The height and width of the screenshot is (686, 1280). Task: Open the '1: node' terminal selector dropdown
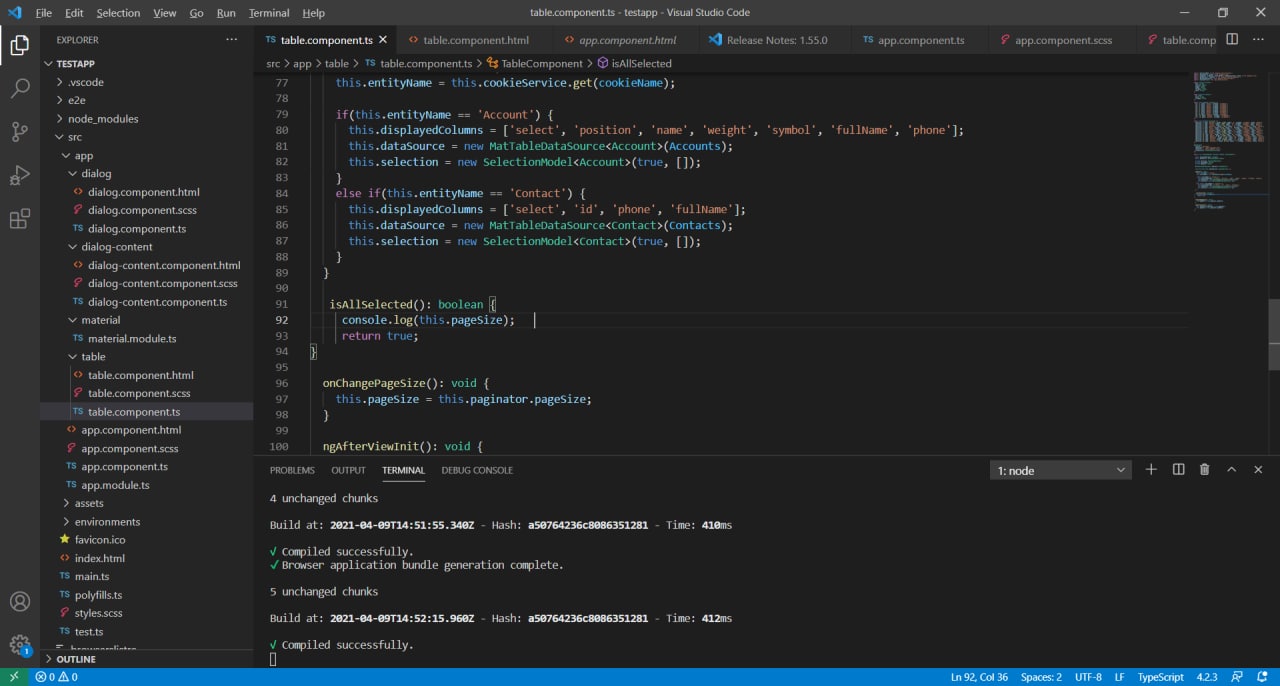coord(1060,470)
